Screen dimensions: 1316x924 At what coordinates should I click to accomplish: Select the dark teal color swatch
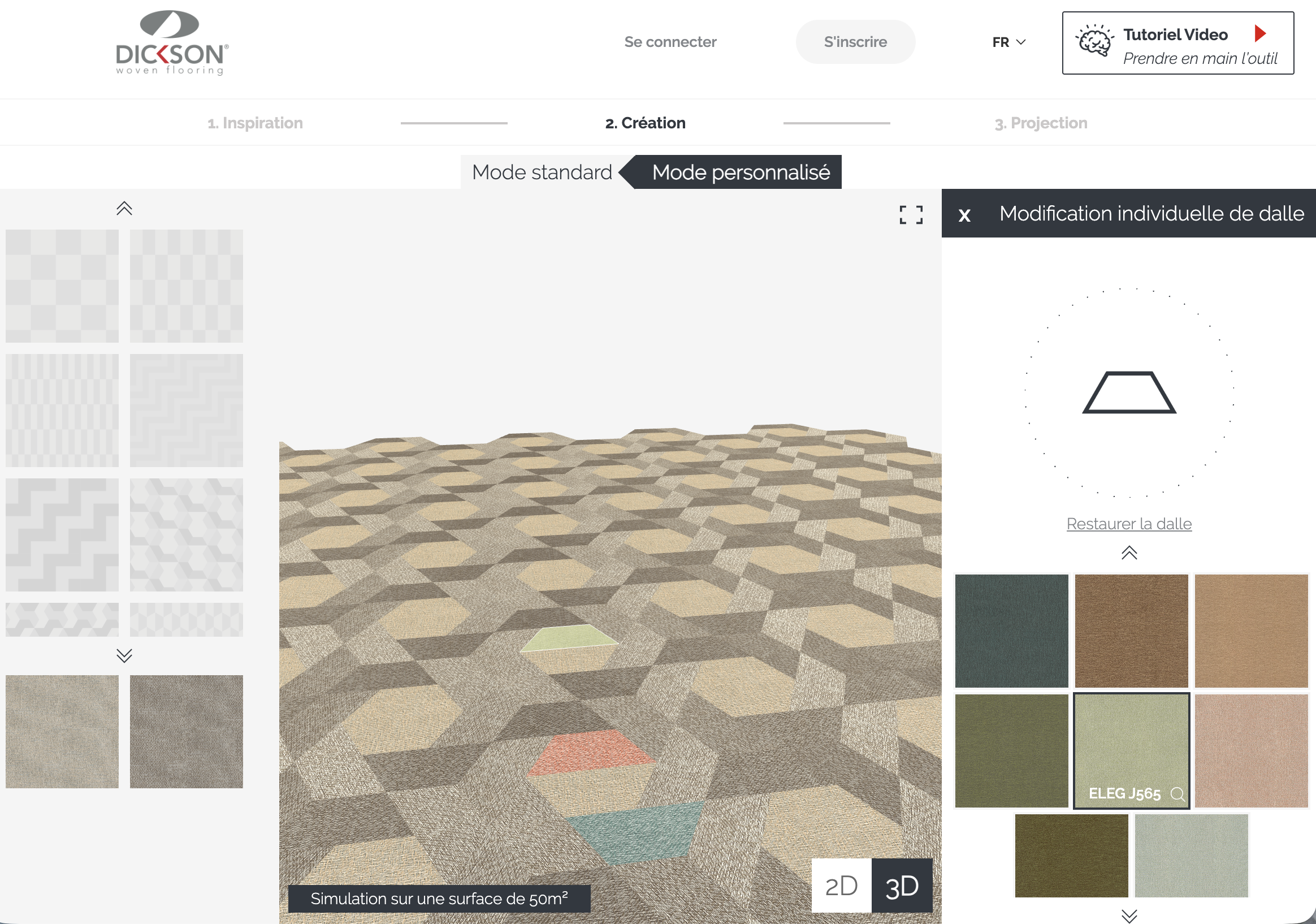[x=1011, y=632]
